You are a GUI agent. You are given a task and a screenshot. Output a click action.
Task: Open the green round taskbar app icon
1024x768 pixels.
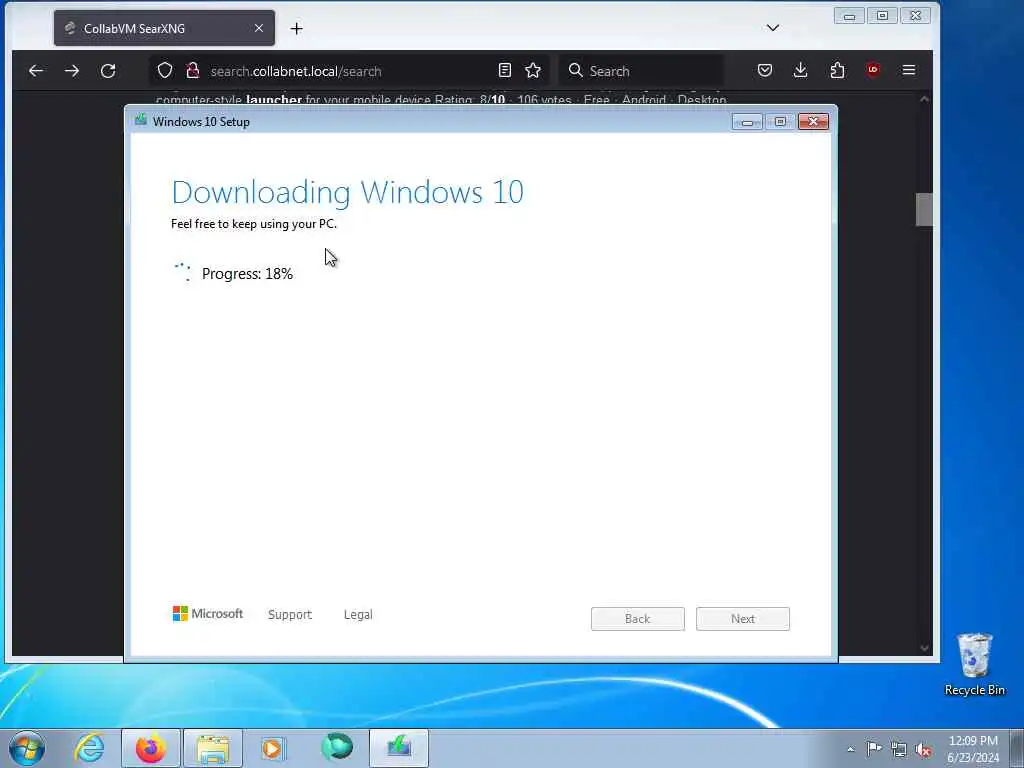click(337, 748)
